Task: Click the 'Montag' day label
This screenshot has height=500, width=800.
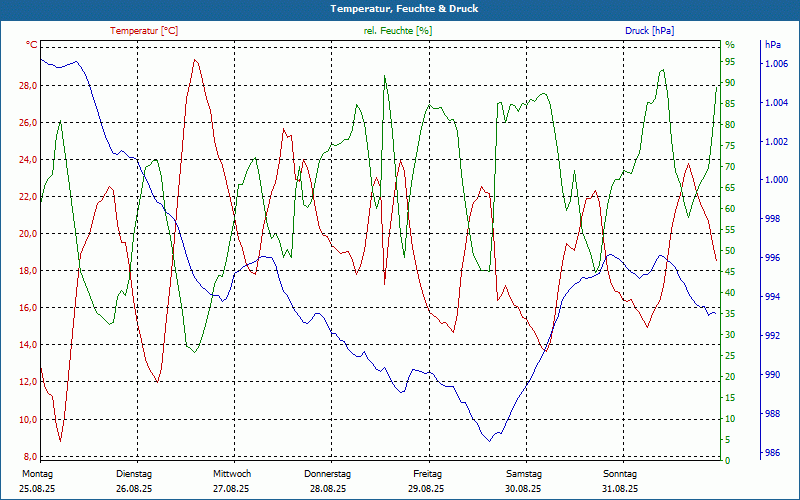Action: tap(36, 474)
